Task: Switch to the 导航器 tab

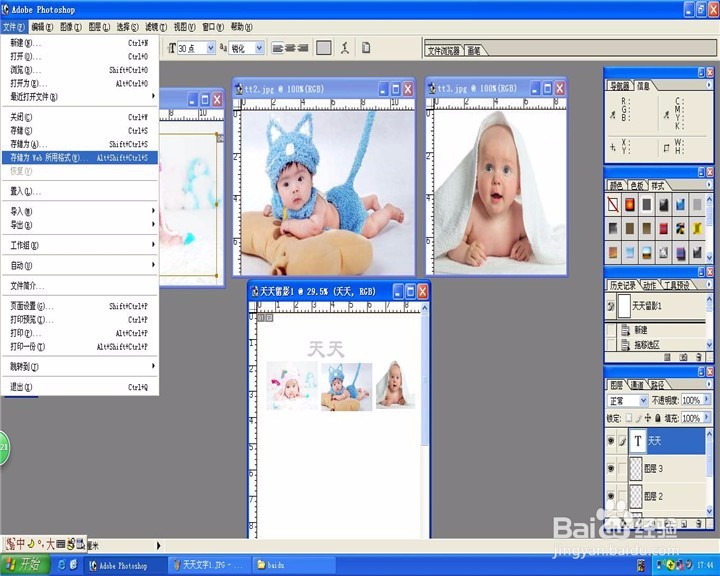Action: click(620, 85)
